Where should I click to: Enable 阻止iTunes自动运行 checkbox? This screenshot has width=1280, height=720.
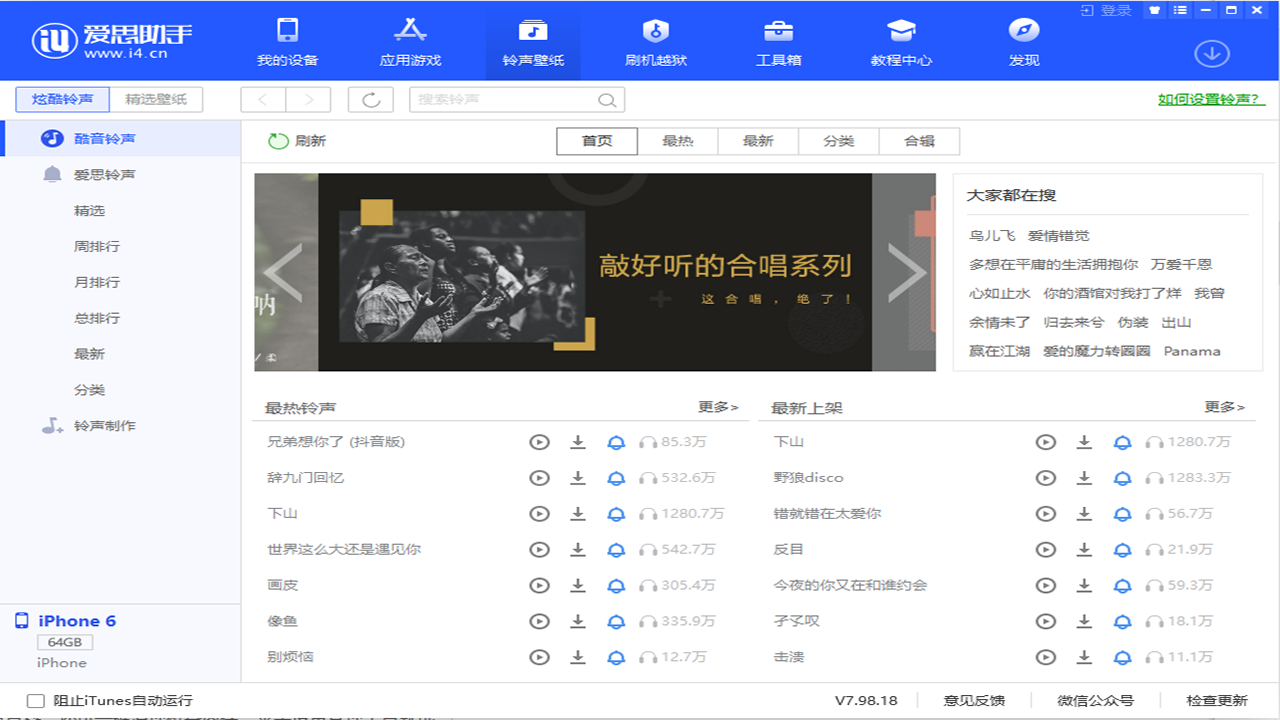(37, 701)
